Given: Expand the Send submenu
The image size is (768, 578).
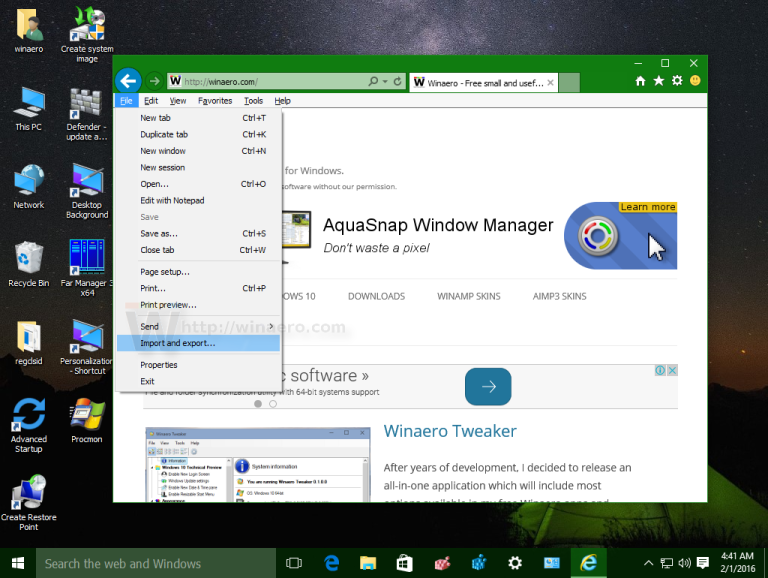Looking at the screenshot, I should (198, 326).
